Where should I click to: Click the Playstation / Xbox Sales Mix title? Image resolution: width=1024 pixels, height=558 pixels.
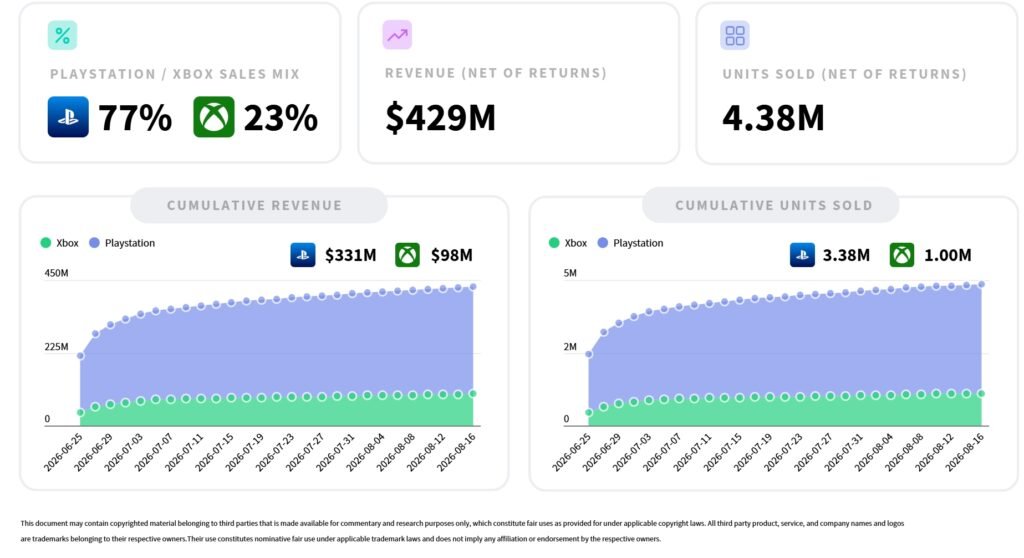tap(175, 74)
